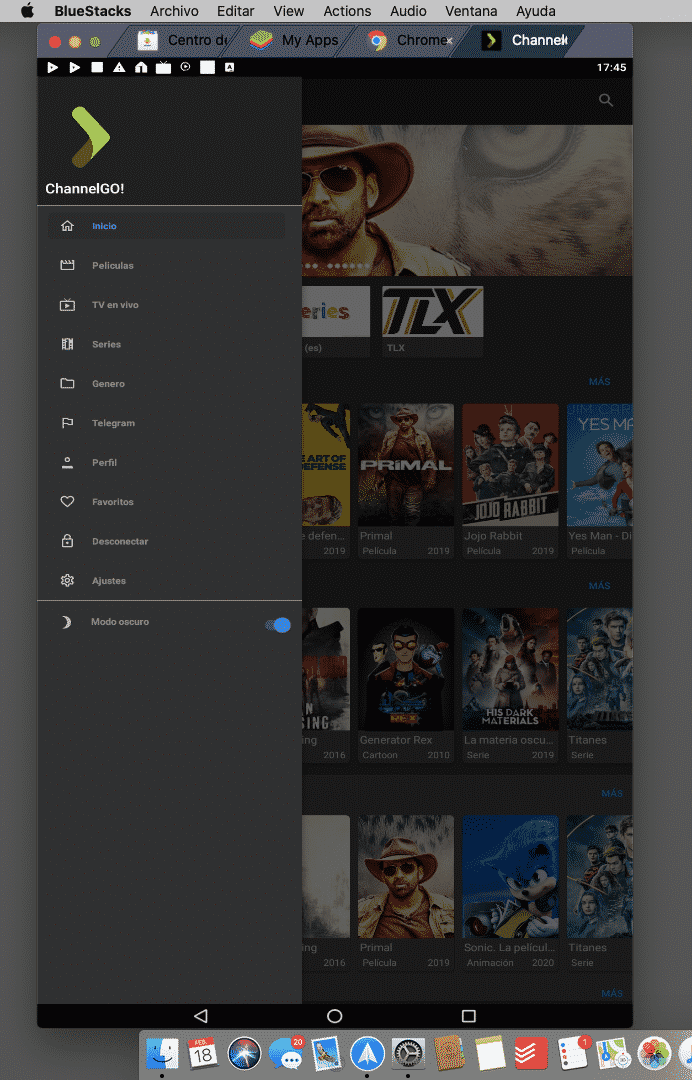Open the Perfil menu entry
Viewport: 692px width, 1080px height.
tap(104, 463)
